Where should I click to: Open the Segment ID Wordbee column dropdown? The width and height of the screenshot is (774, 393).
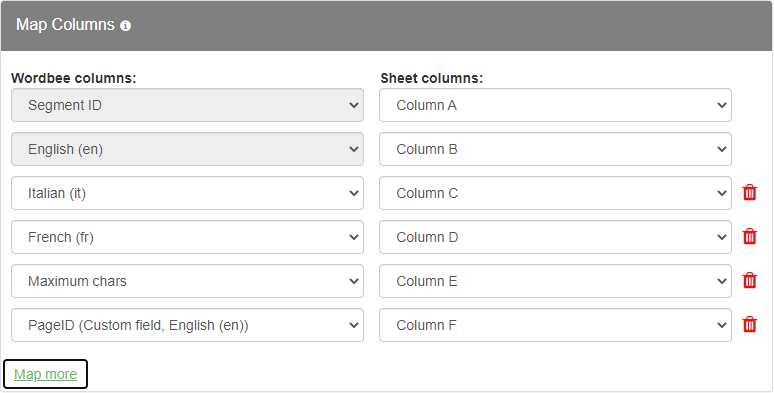(x=188, y=105)
